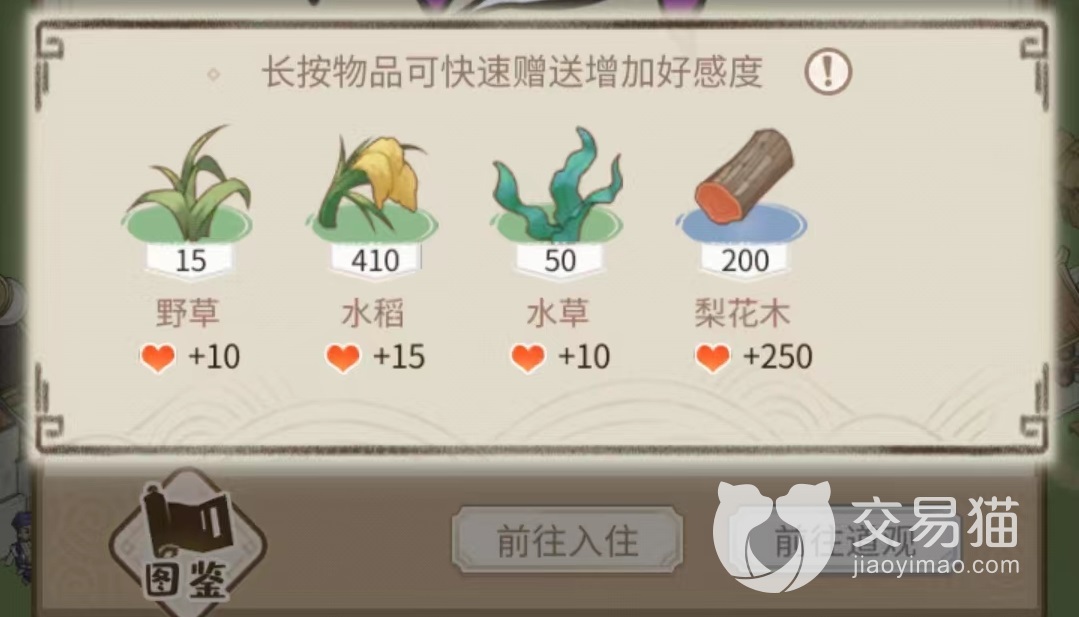
Task: Click the 水稻 quantity badge showing 410
Action: click(375, 261)
